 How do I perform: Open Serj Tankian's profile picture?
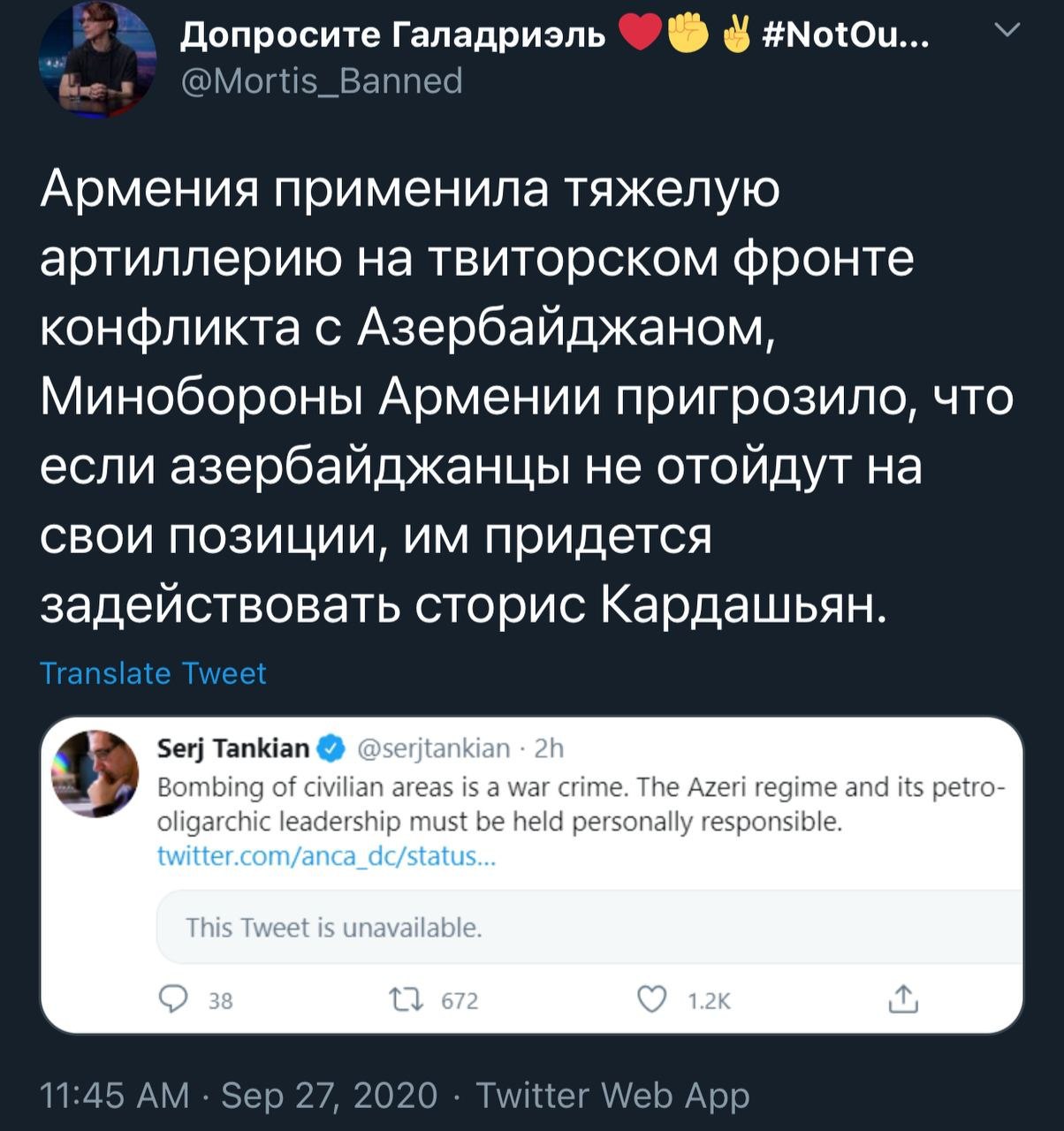(x=95, y=771)
